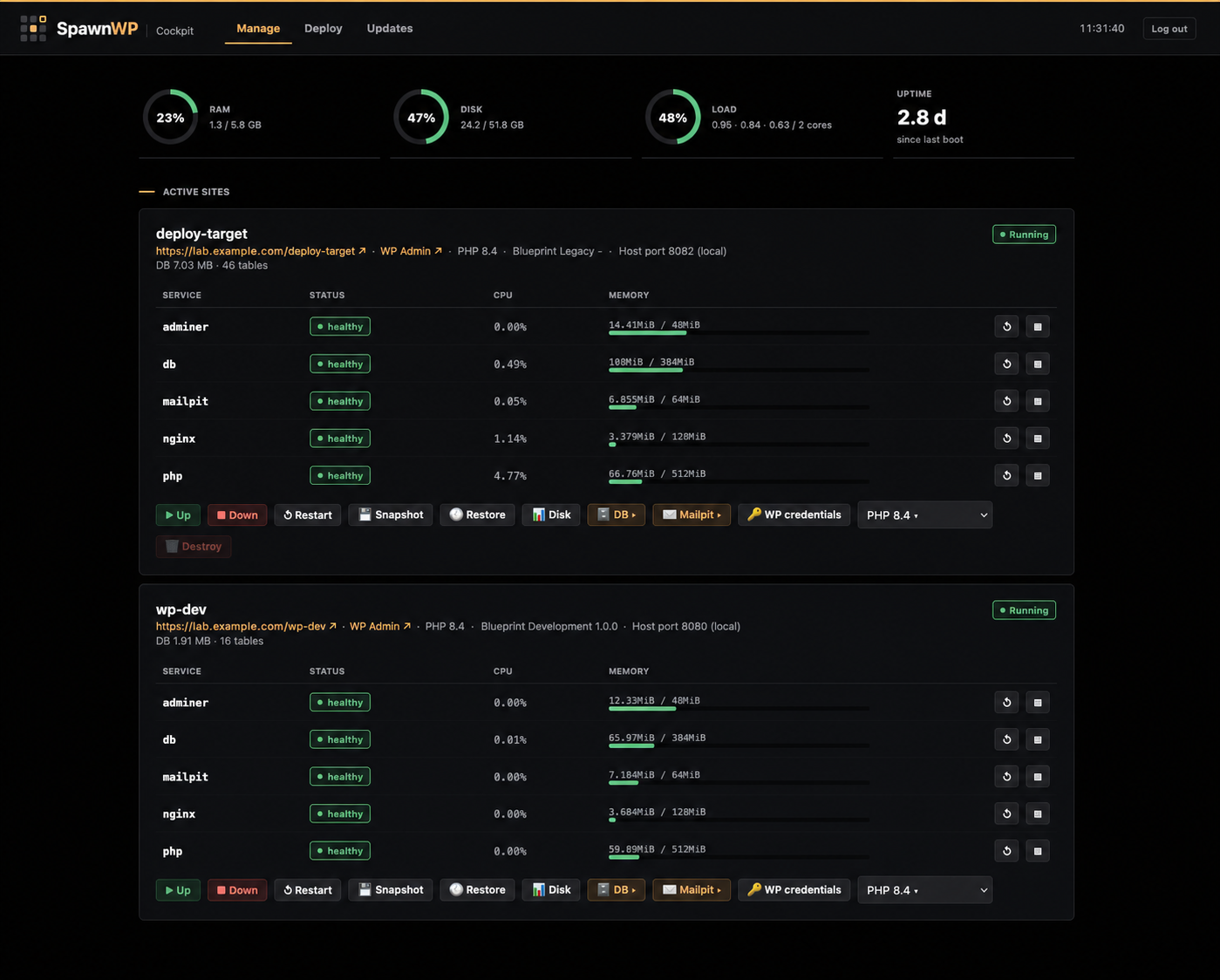Restart adminer service in deploy-target
The height and width of the screenshot is (980, 1220).
coord(1007,327)
